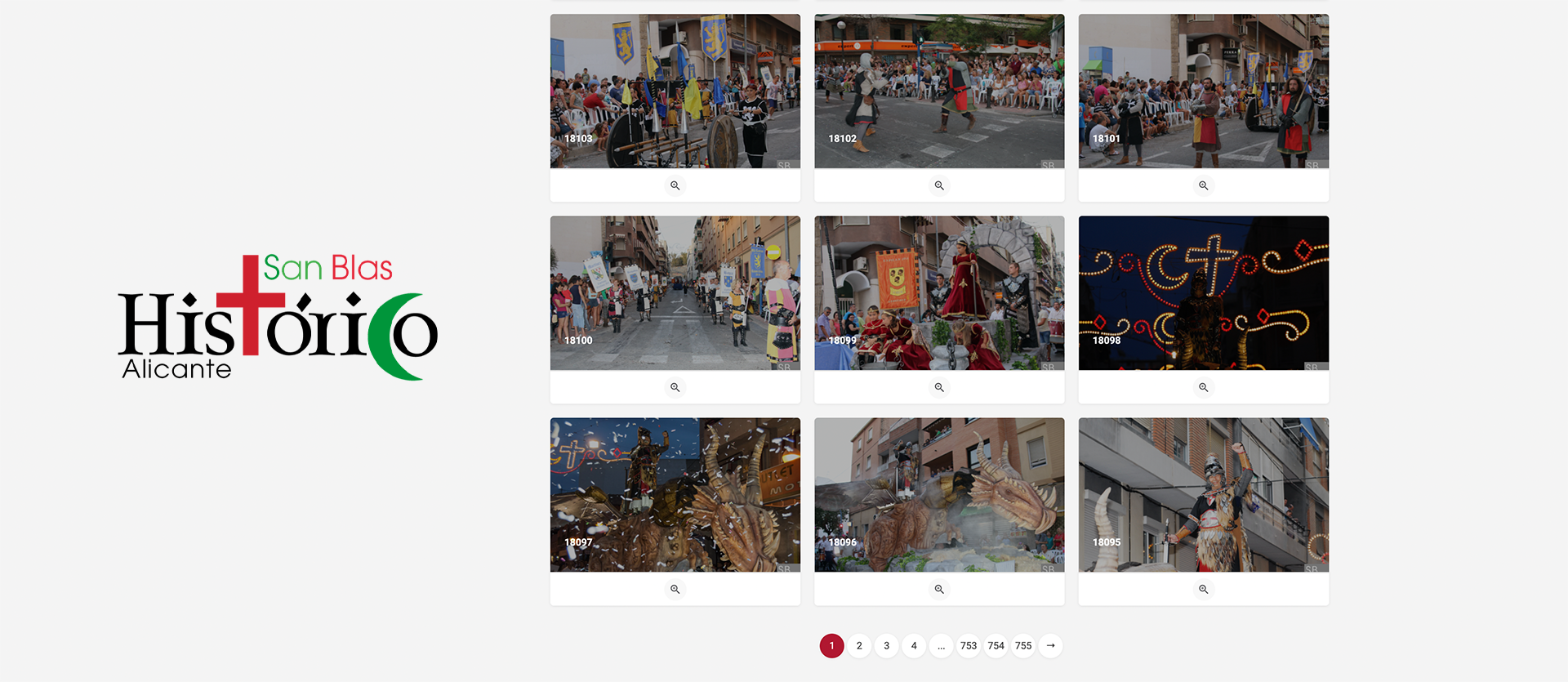The height and width of the screenshot is (682, 1568).
Task: Go to page 753
Action: [x=969, y=645]
